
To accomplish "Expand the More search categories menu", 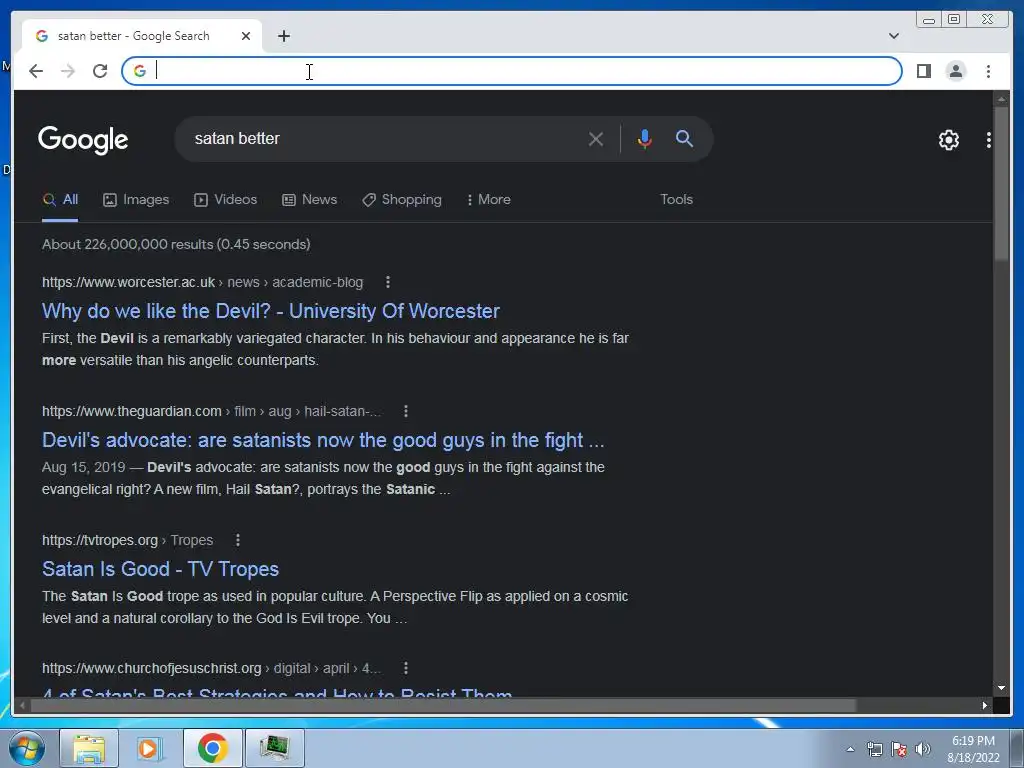I will (488, 200).
